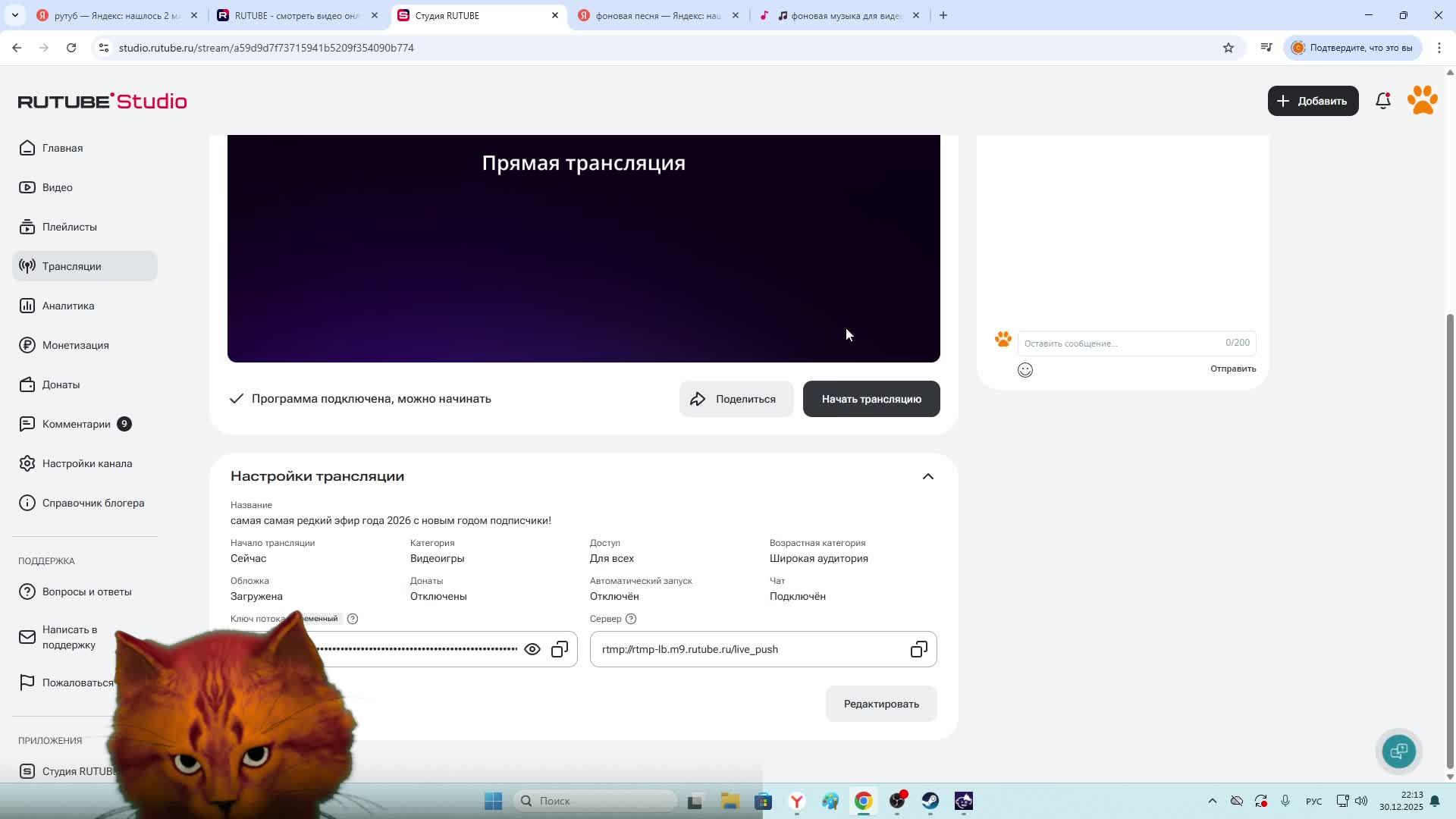Copy the RTMP server URL
This screenshot has height=819, width=1456.
918,649
